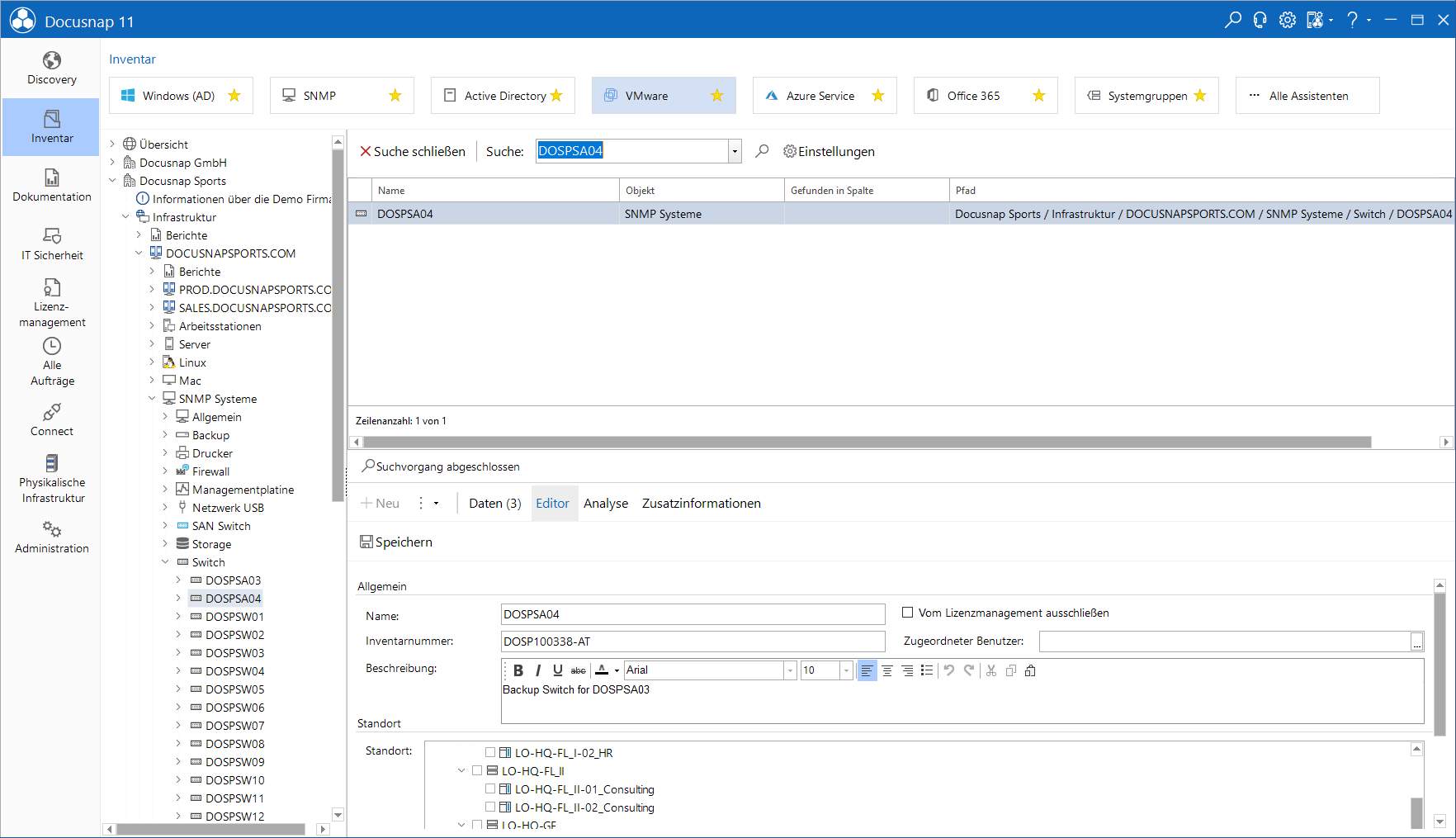The image size is (1456, 838).
Task: Apply underline formatting in Beschreibung editor
Action: click(558, 670)
